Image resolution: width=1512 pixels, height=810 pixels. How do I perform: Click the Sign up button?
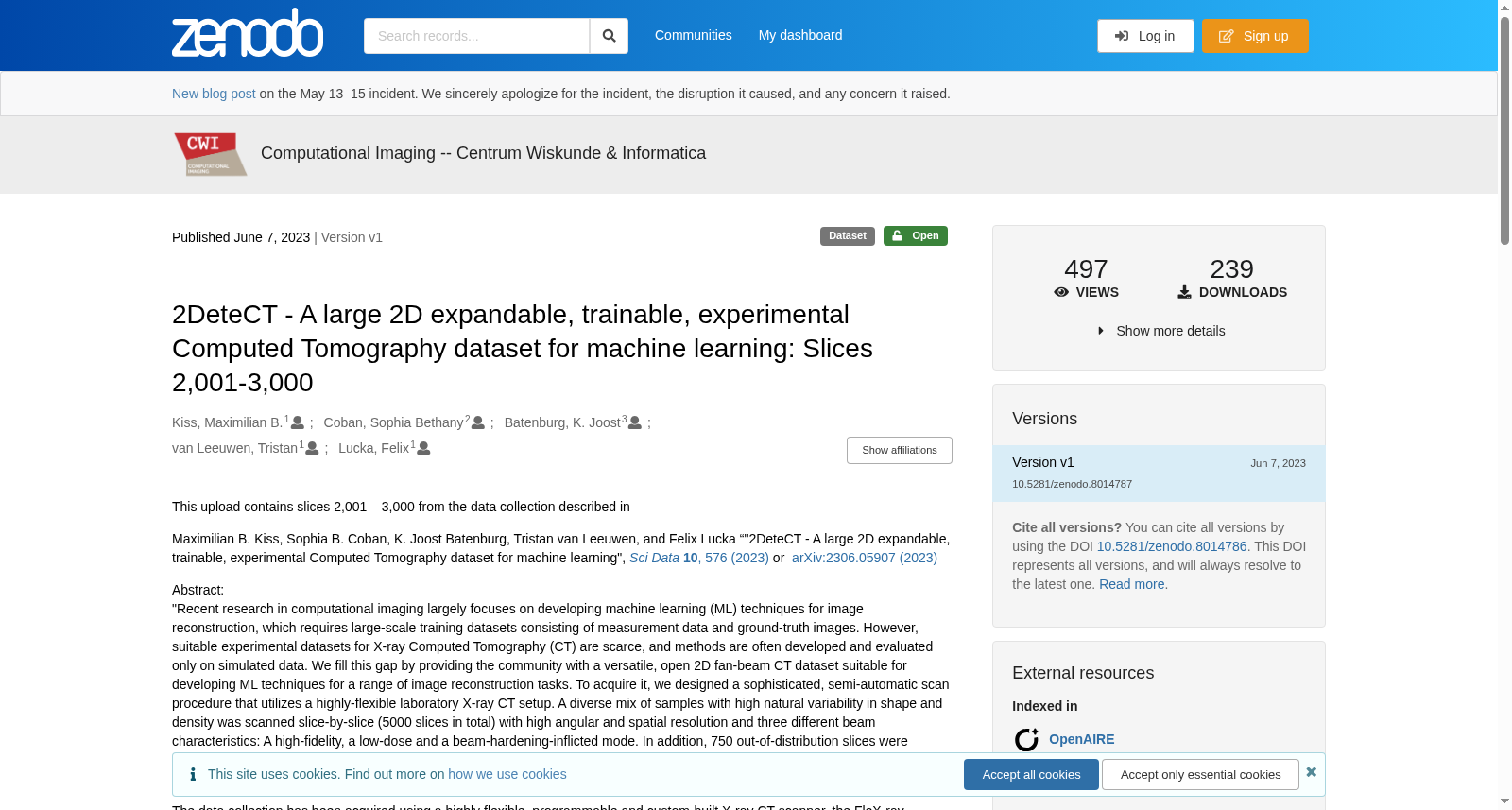click(x=1255, y=36)
